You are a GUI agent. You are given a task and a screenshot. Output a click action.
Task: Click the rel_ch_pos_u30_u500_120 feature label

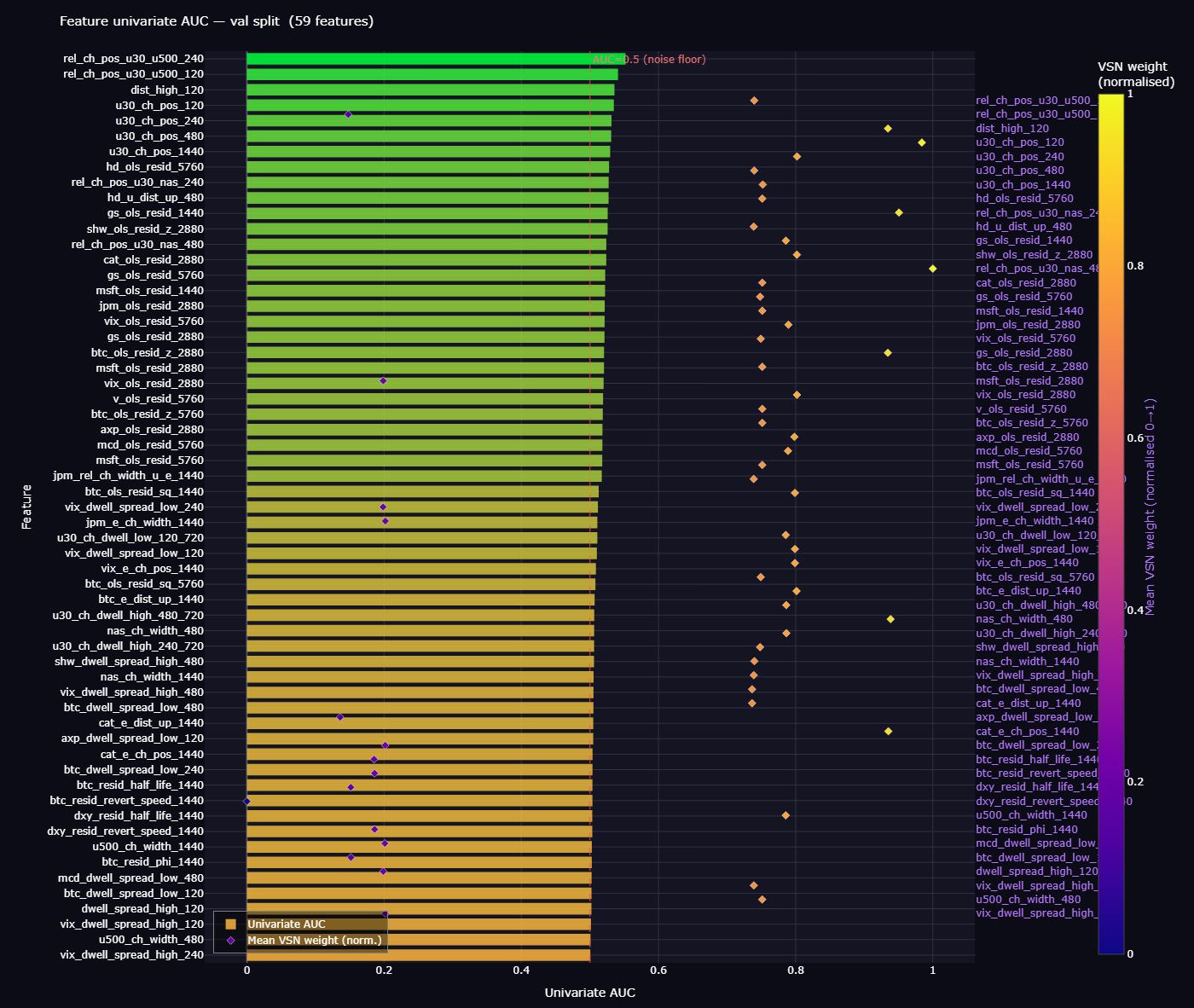(138, 74)
